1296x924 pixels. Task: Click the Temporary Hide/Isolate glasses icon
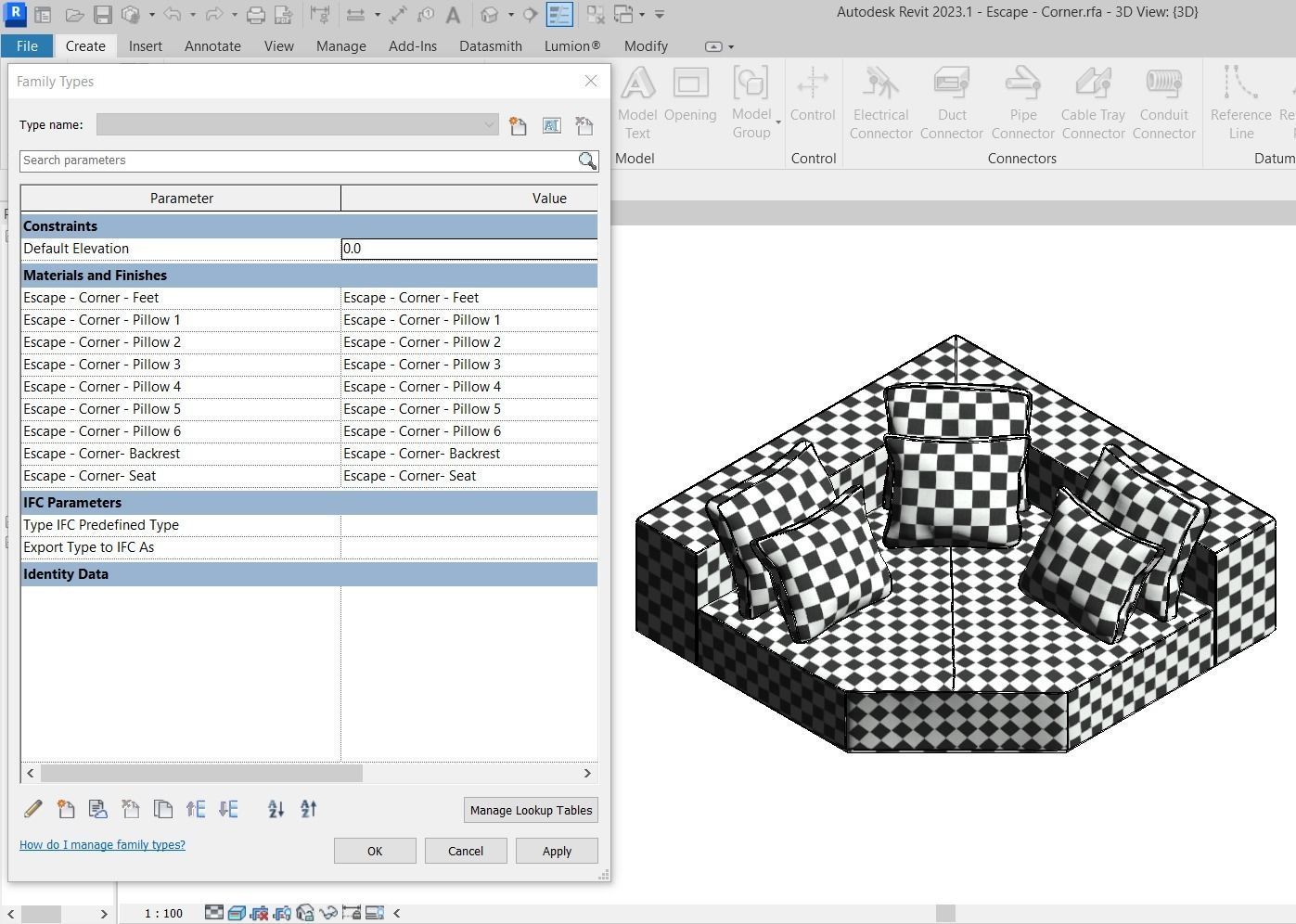pos(328,913)
